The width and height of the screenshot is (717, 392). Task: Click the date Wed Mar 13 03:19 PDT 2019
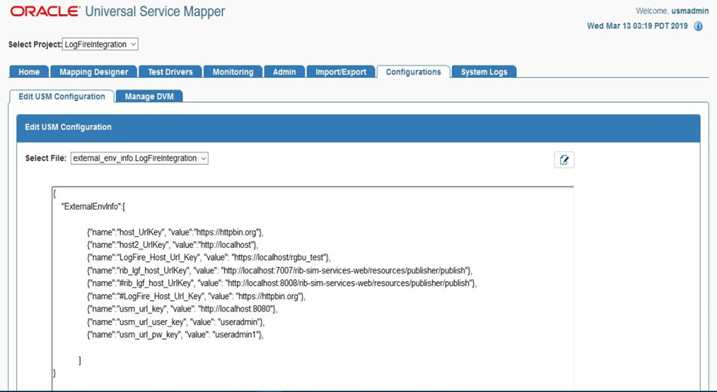point(637,26)
